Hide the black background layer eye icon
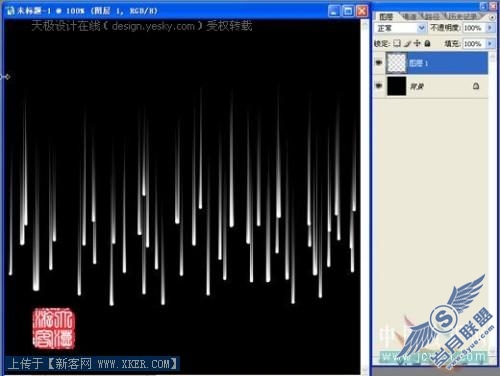Image resolution: width=500 pixels, height=376 pixels. 379,86
